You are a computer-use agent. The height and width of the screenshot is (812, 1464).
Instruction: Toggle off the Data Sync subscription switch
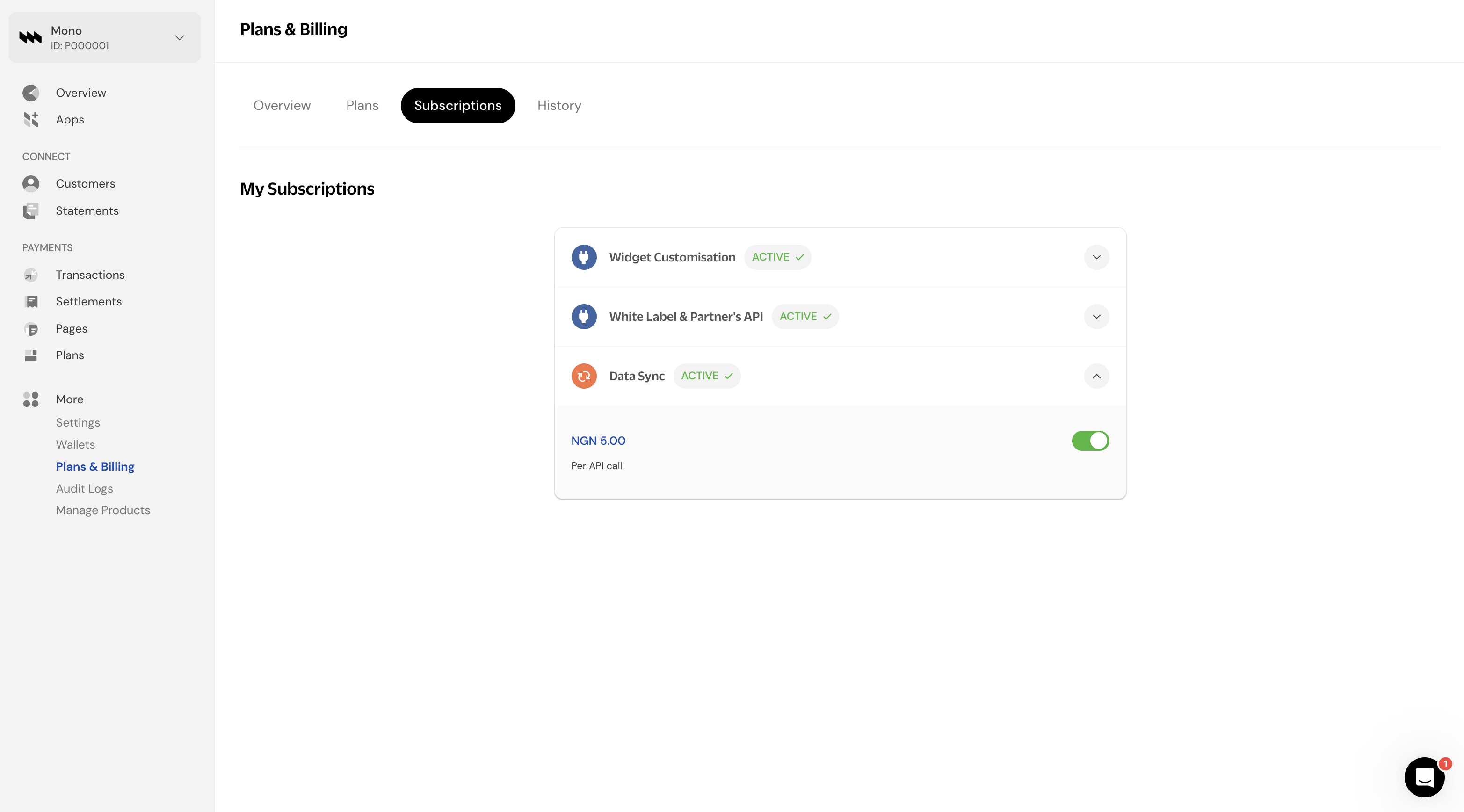pos(1090,441)
